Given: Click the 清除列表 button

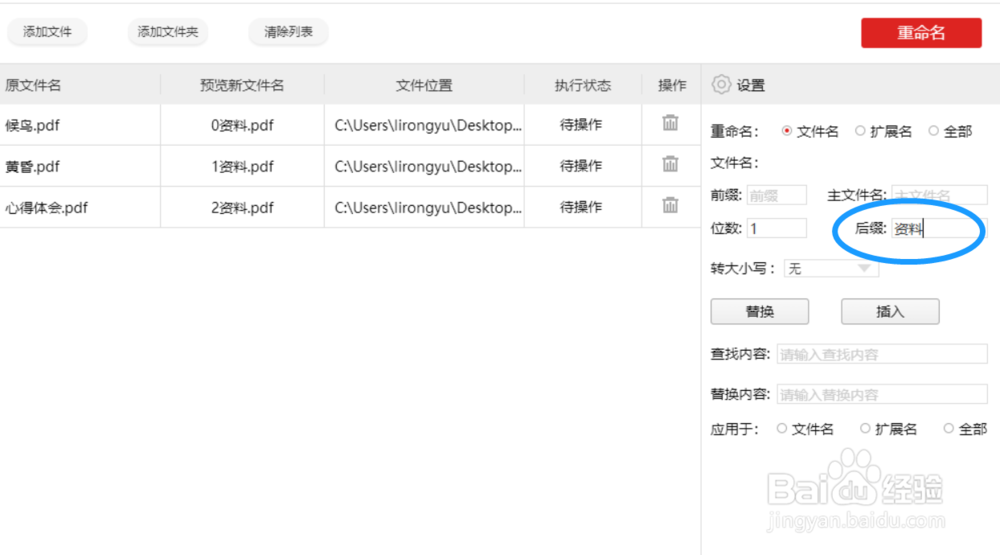Looking at the screenshot, I should (288, 32).
